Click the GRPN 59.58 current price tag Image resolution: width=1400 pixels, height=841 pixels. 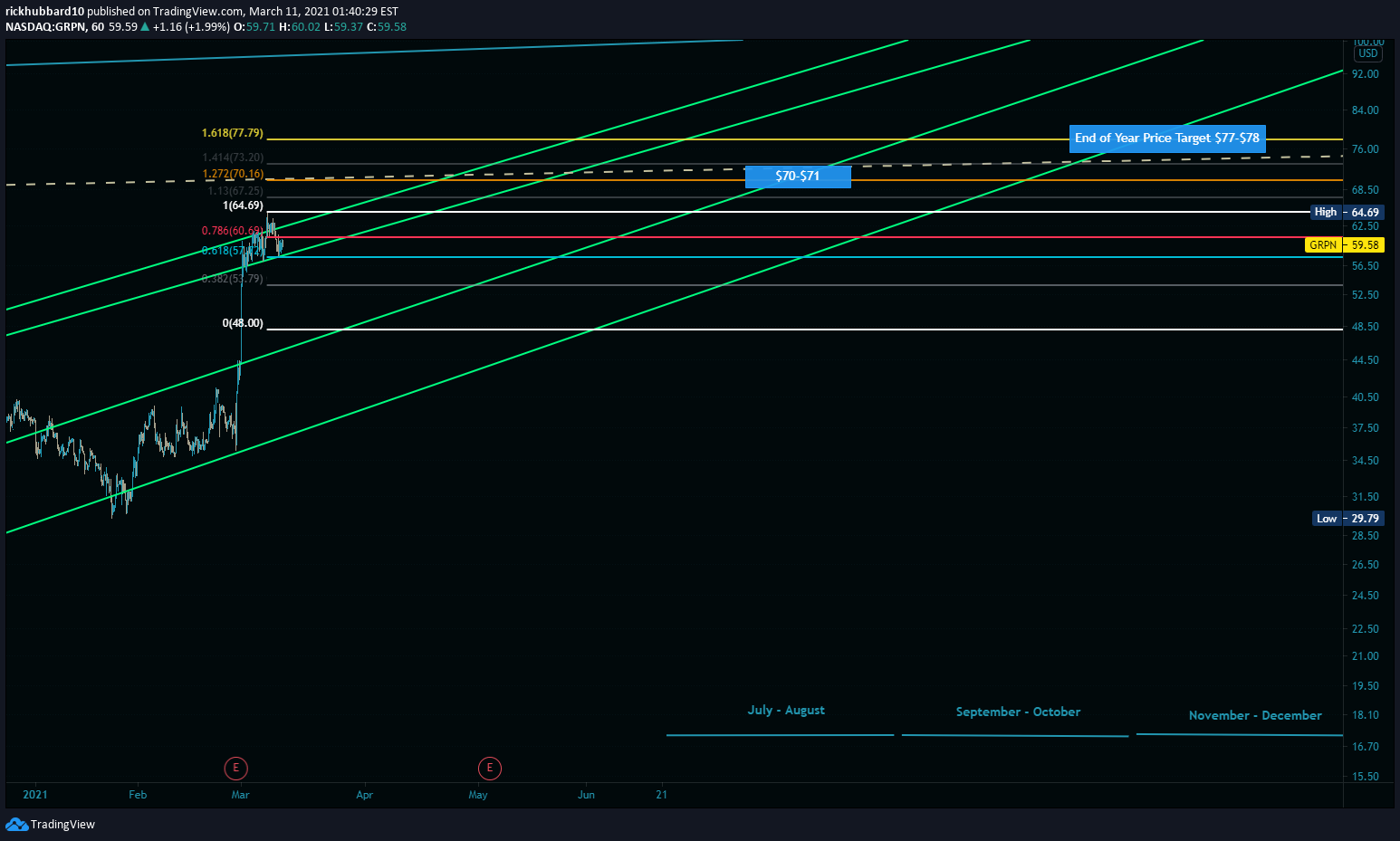tap(1345, 245)
